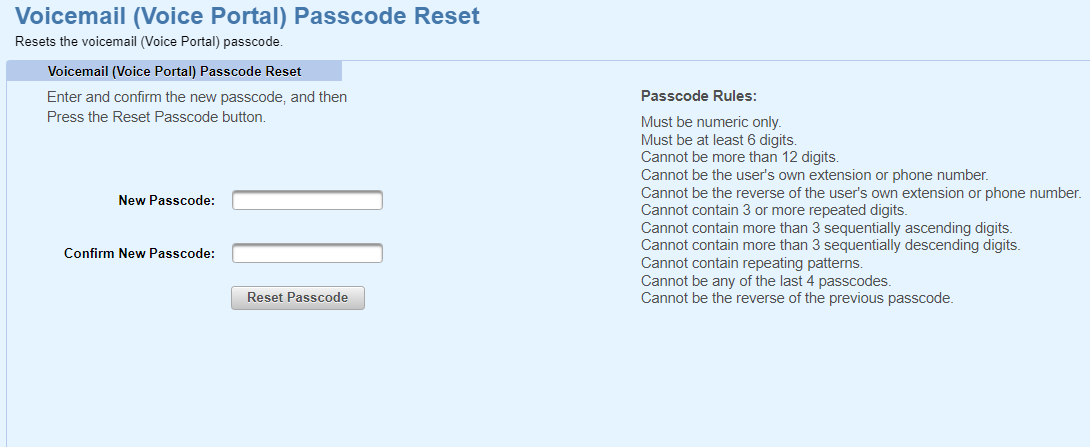Click the "Must be numeric only" rule

tap(711, 123)
